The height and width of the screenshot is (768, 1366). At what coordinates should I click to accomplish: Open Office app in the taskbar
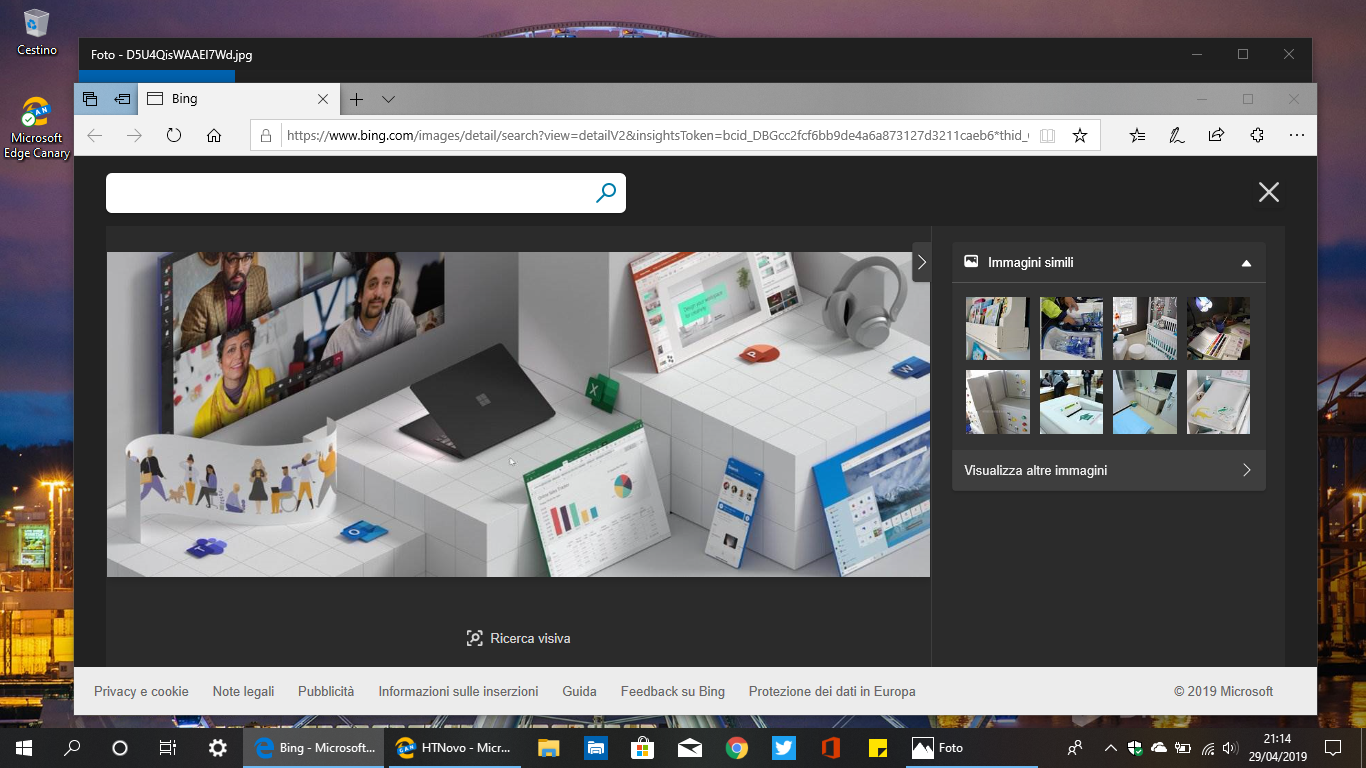point(830,747)
